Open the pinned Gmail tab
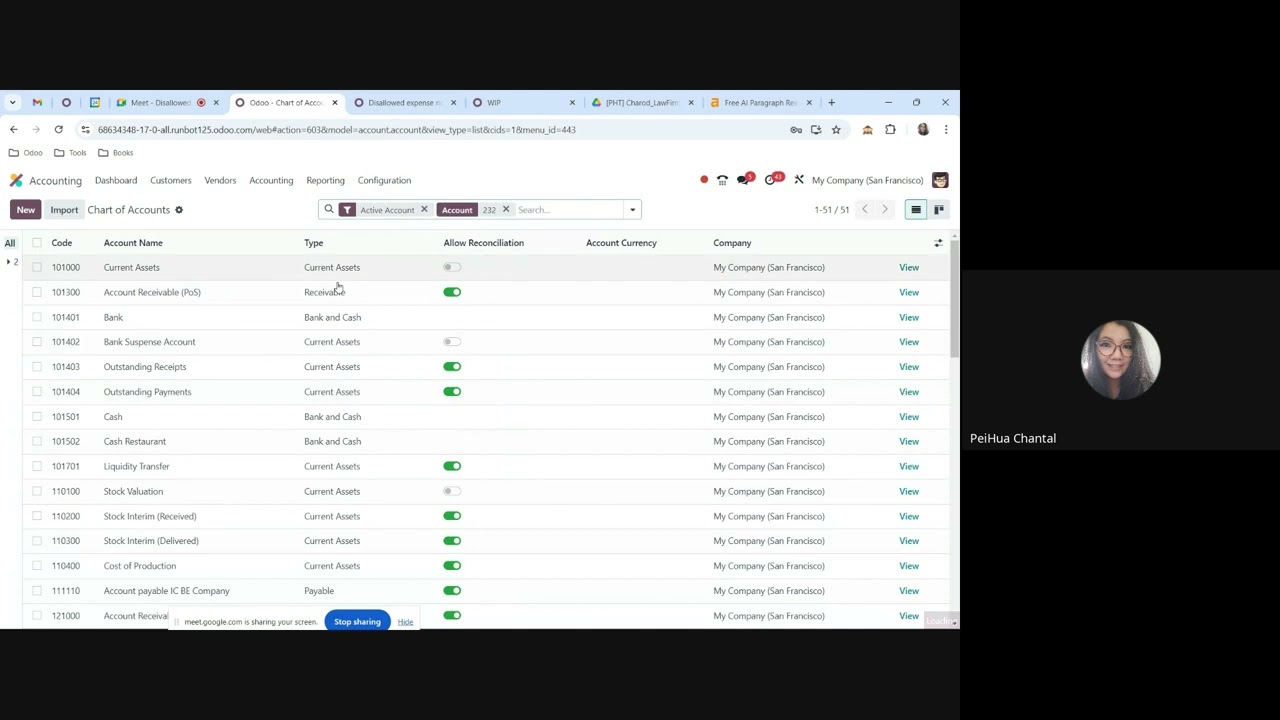Screen dimensions: 1280x720 [x=37, y=102]
